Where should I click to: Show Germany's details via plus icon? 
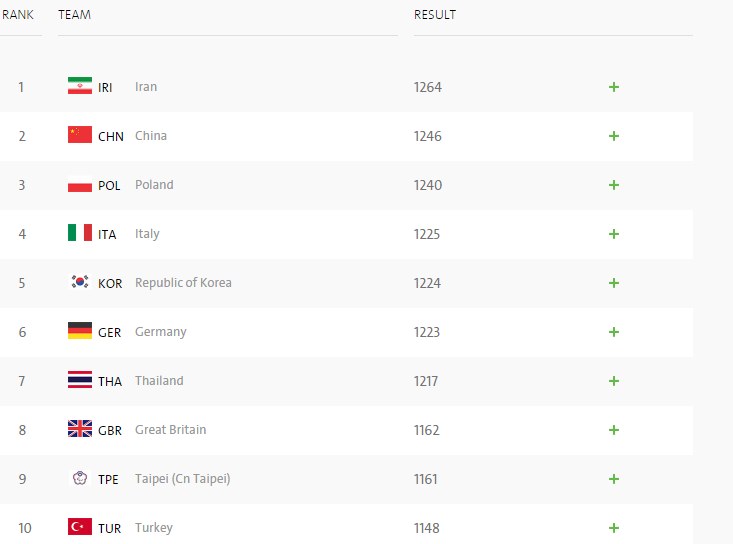[614, 332]
